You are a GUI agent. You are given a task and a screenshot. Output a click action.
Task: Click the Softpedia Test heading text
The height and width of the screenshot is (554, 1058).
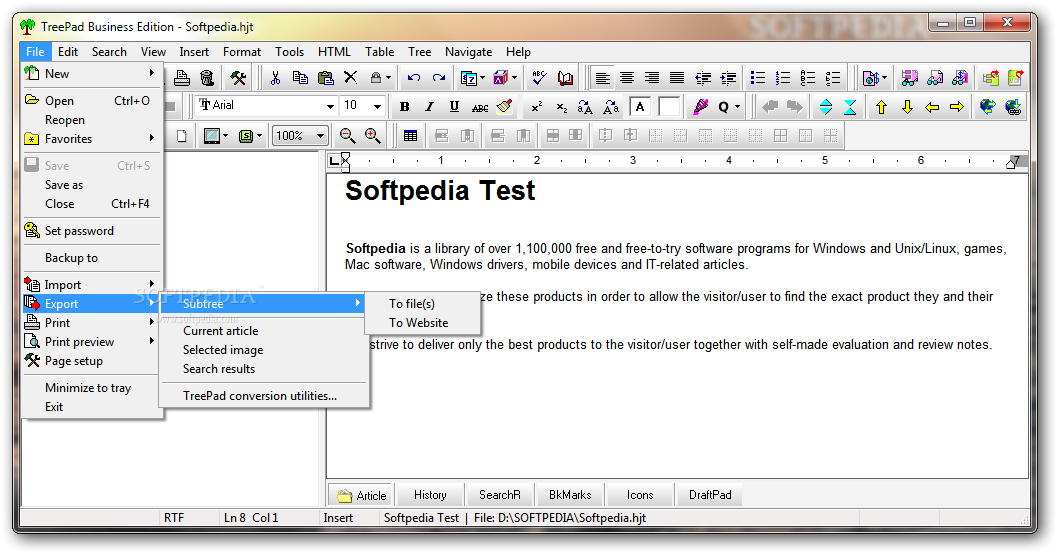(x=440, y=191)
